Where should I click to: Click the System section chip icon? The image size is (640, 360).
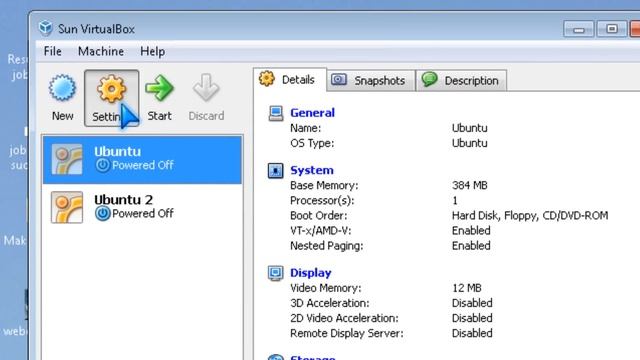276,170
